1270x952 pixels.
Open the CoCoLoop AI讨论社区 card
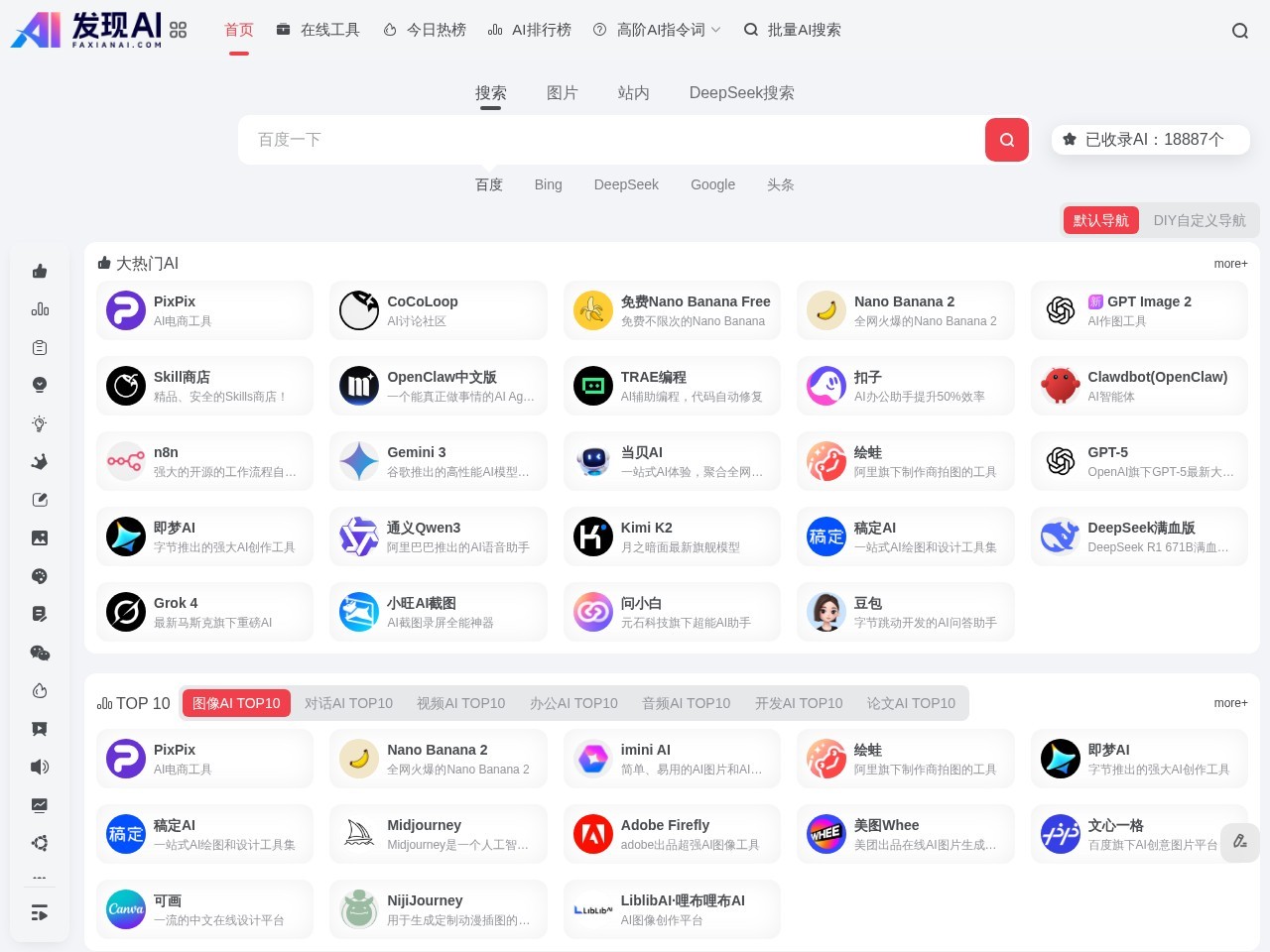point(439,310)
